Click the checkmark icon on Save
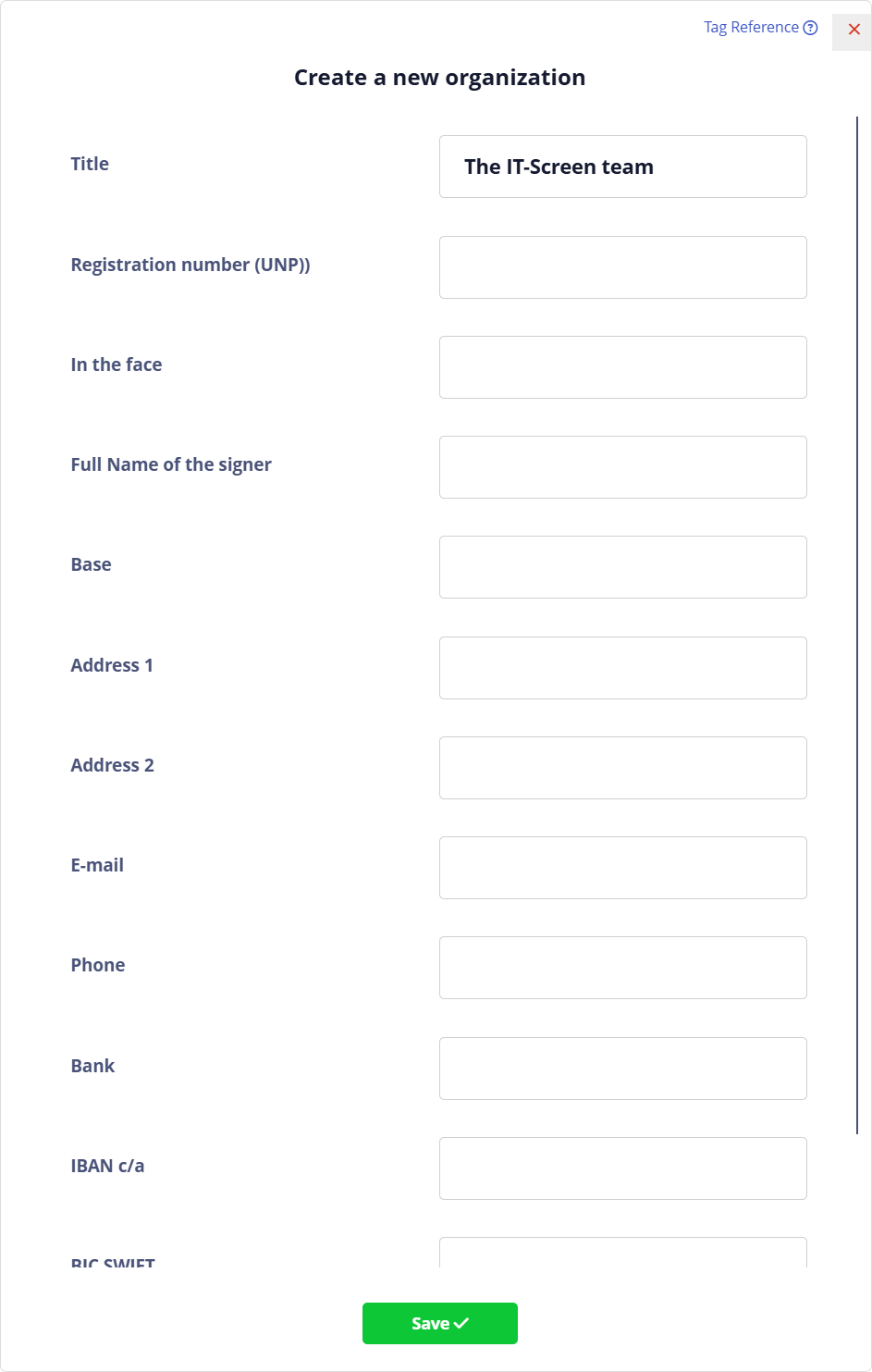 pos(461,1323)
